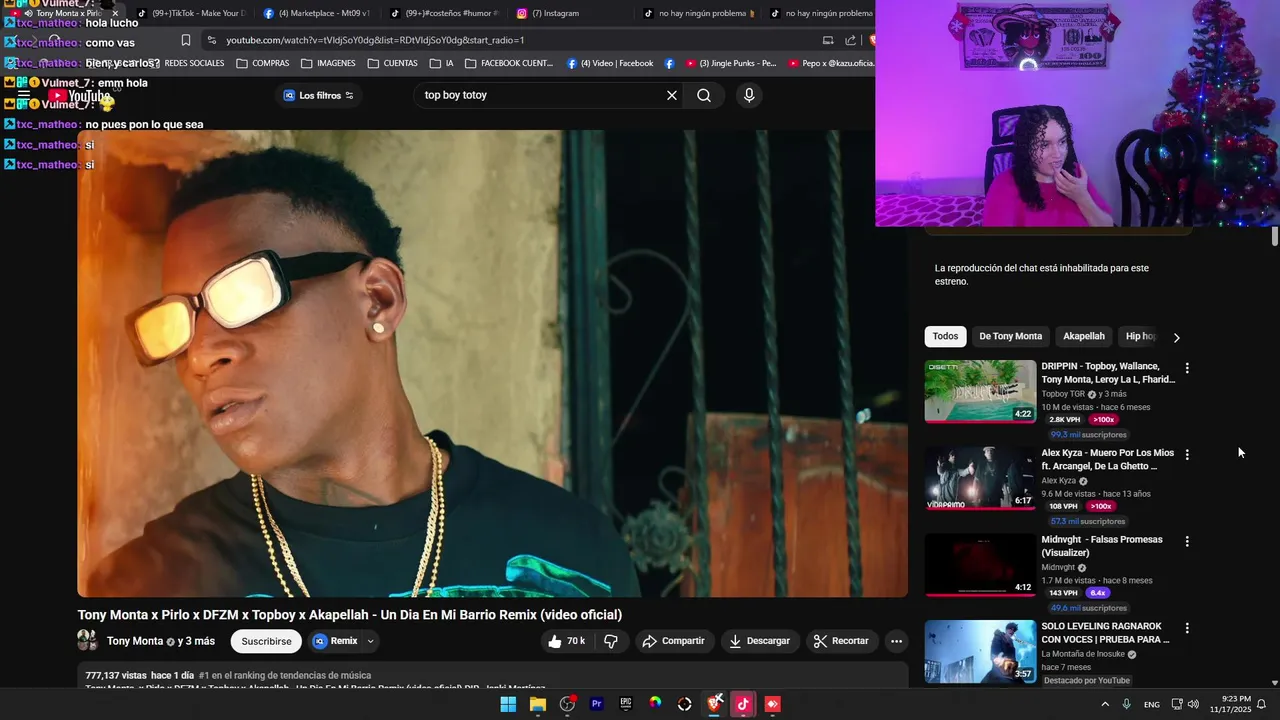Open the 'Pepo x @kazu.oficia' bookmark

point(831,63)
